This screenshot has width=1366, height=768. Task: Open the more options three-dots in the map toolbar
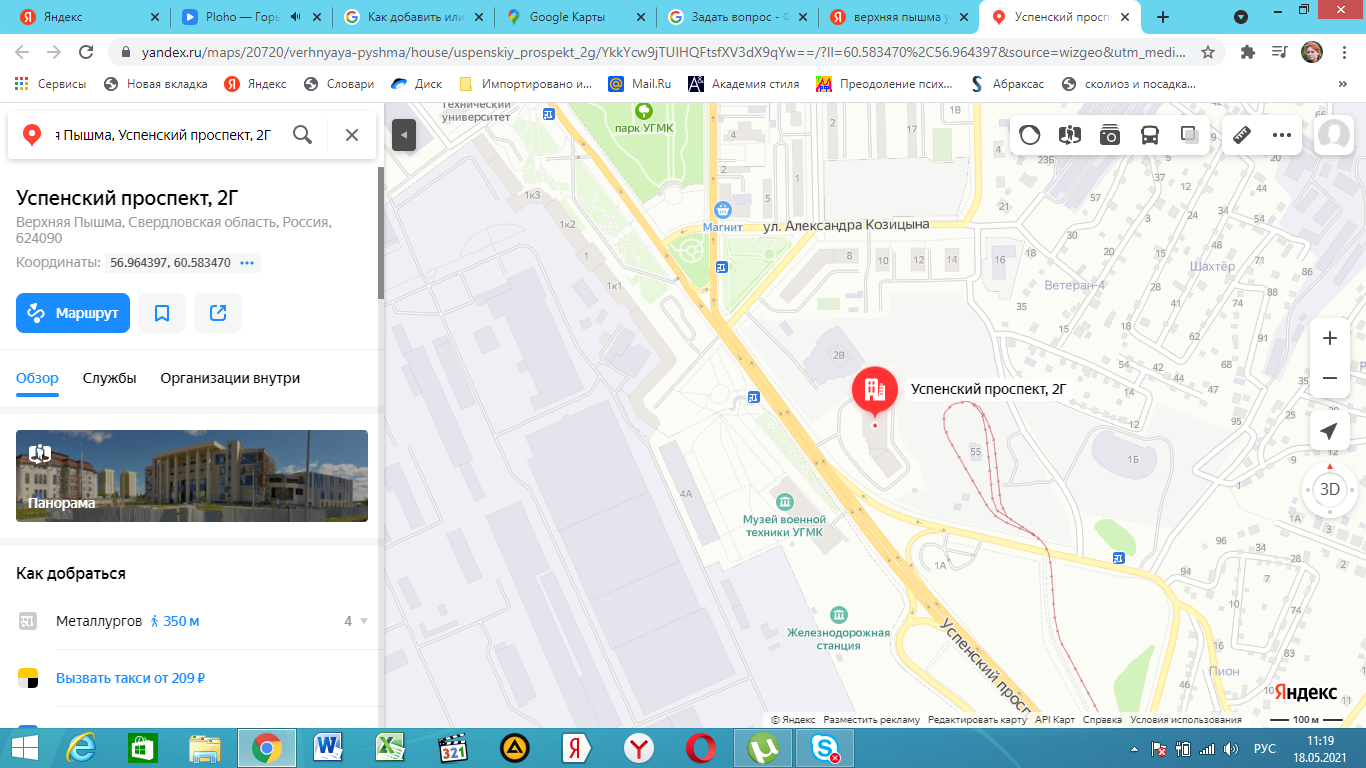tap(1282, 135)
